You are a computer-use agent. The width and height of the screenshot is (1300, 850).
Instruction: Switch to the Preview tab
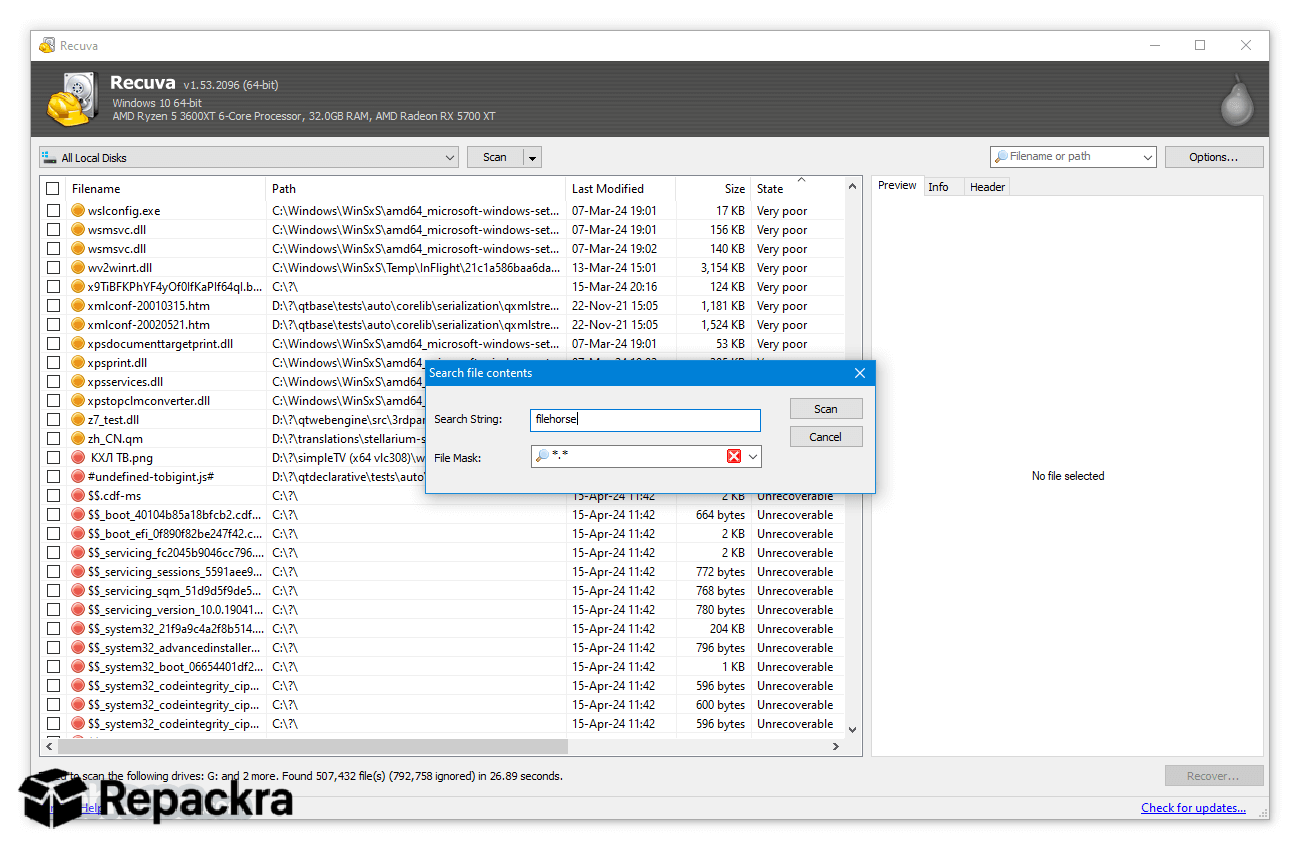[897, 186]
